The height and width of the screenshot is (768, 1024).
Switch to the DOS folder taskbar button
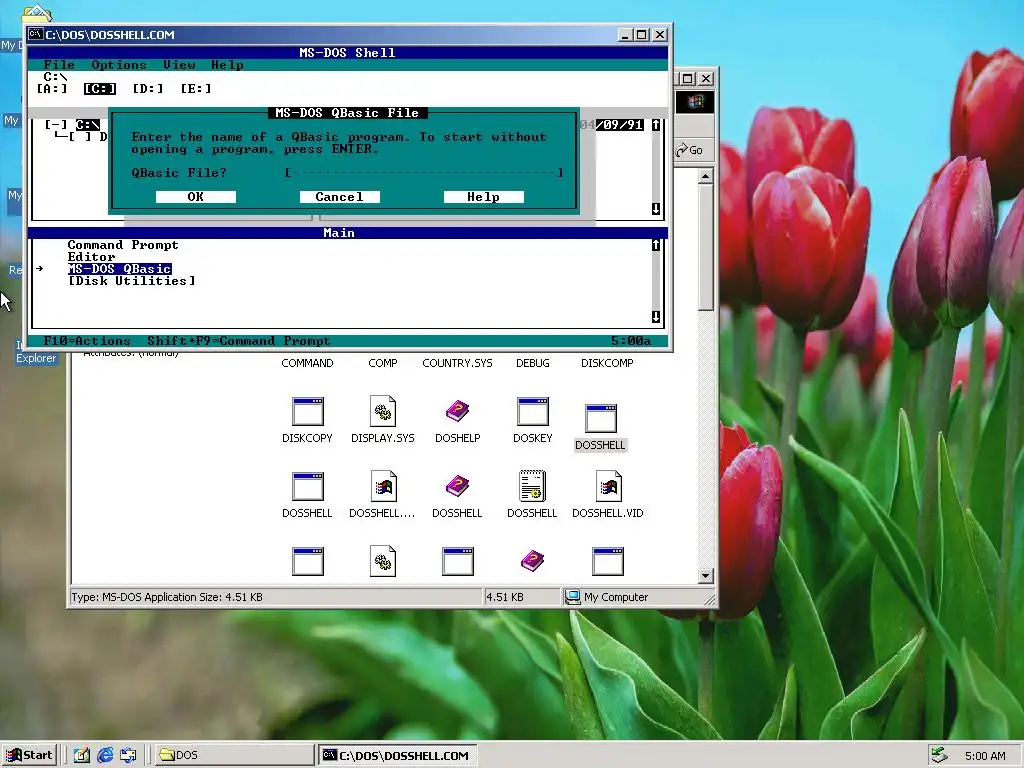tap(233, 755)
